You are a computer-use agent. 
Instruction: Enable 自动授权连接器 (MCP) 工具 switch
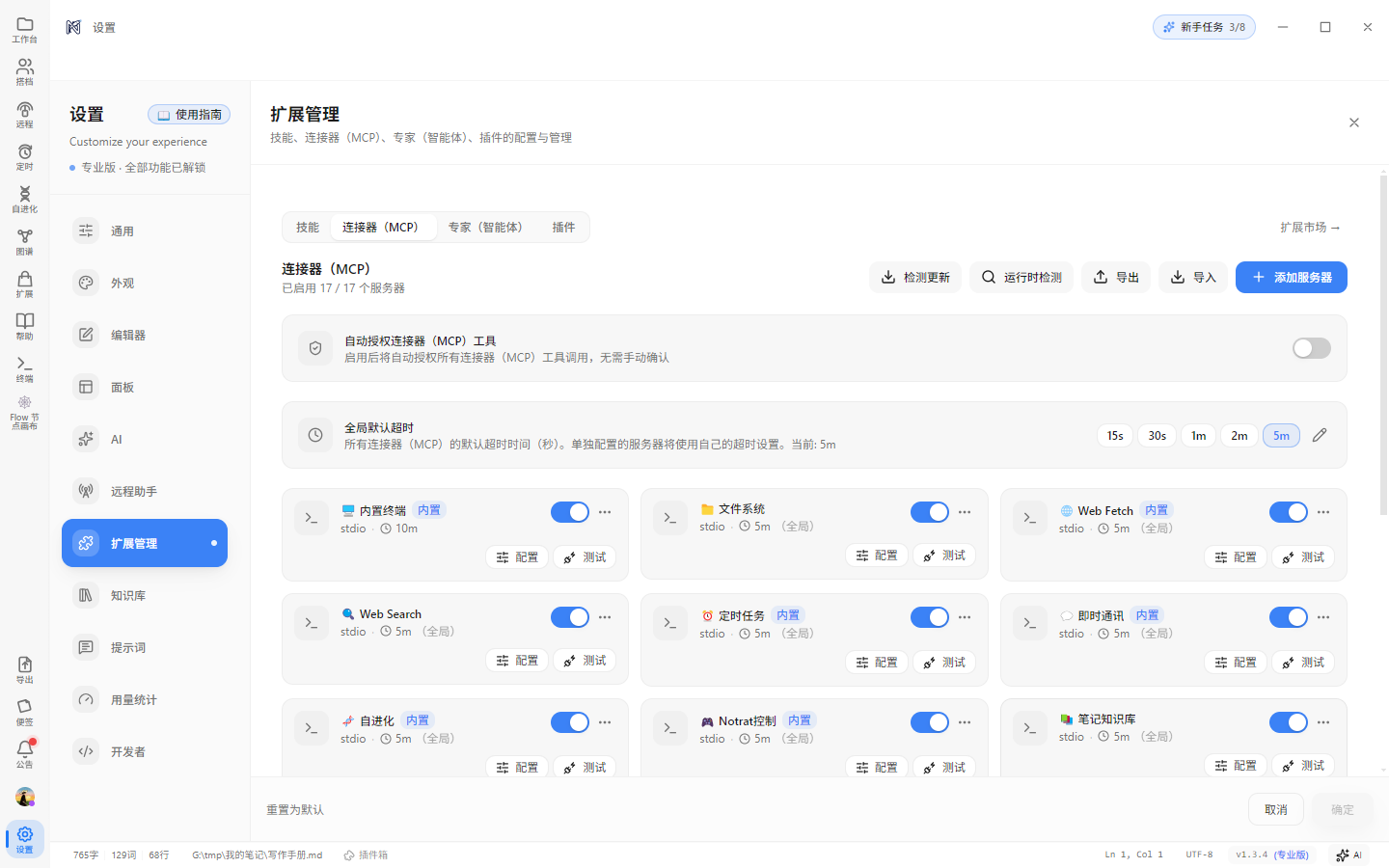coord(1312,348)
